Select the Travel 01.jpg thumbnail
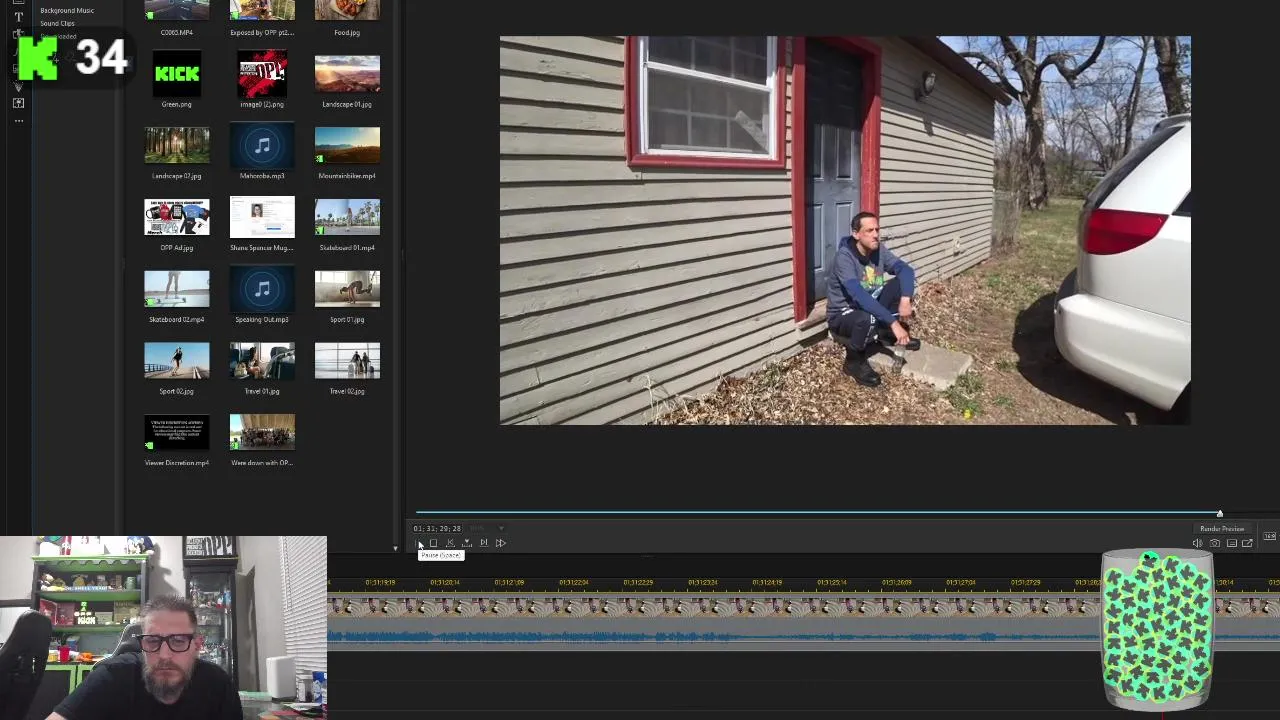Viewport: 1280px width, 720px height. tap(262, 362)
